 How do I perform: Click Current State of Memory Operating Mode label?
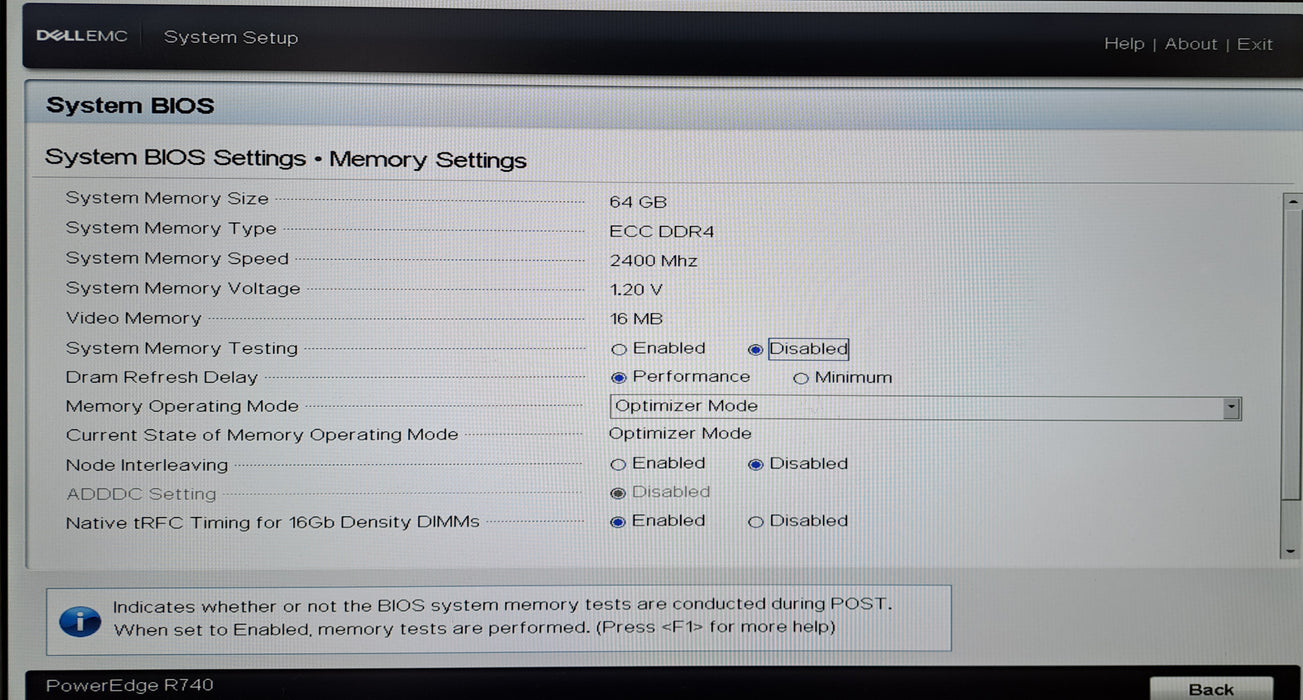coord(262,435)
